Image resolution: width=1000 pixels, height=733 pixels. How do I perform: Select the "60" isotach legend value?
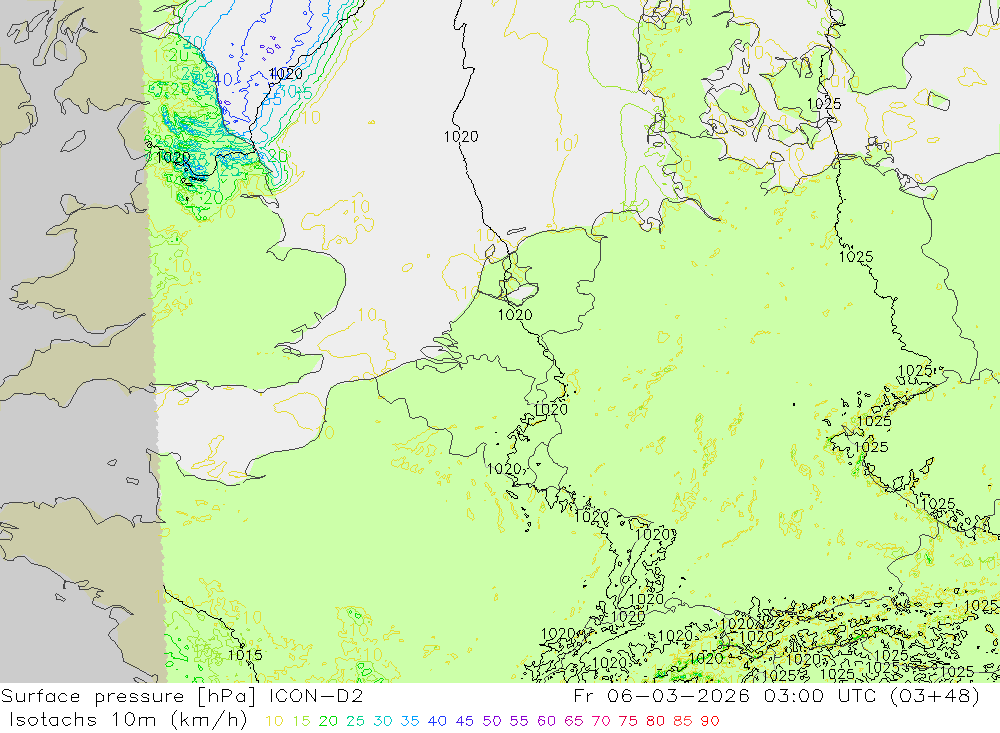coord(547,722)
